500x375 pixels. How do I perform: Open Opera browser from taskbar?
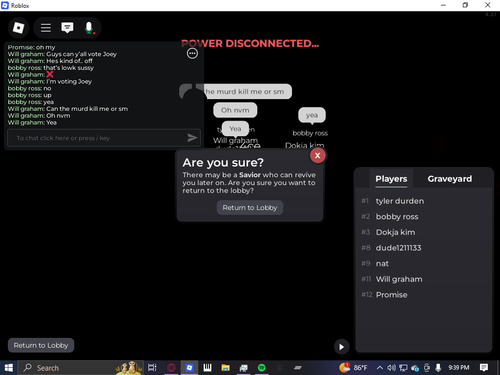click(x=171, y=368)
